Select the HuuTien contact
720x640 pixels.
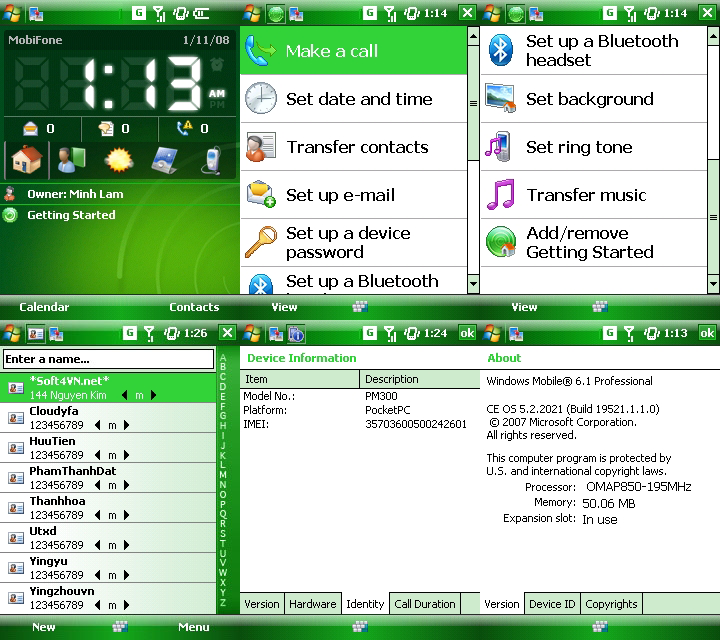[108, 448]
